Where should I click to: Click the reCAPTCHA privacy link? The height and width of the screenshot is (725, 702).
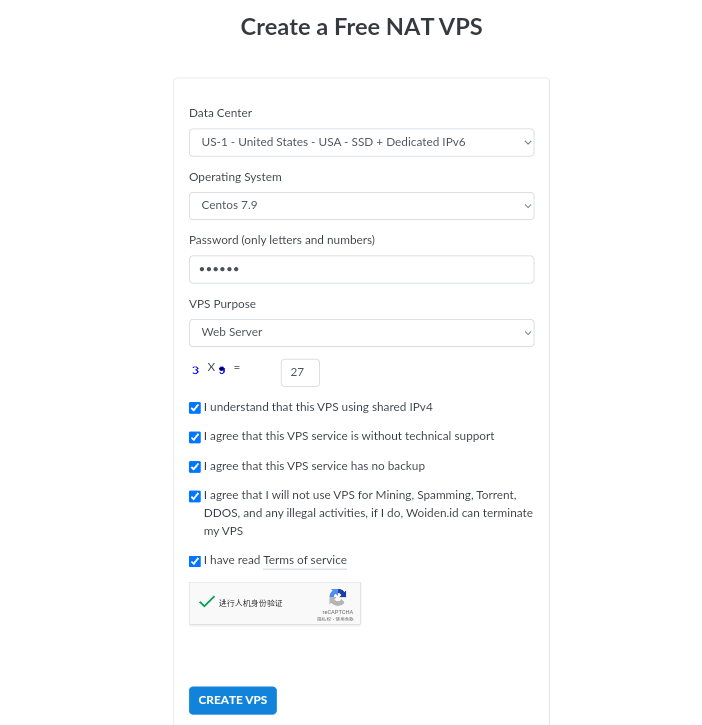(324, 619)
